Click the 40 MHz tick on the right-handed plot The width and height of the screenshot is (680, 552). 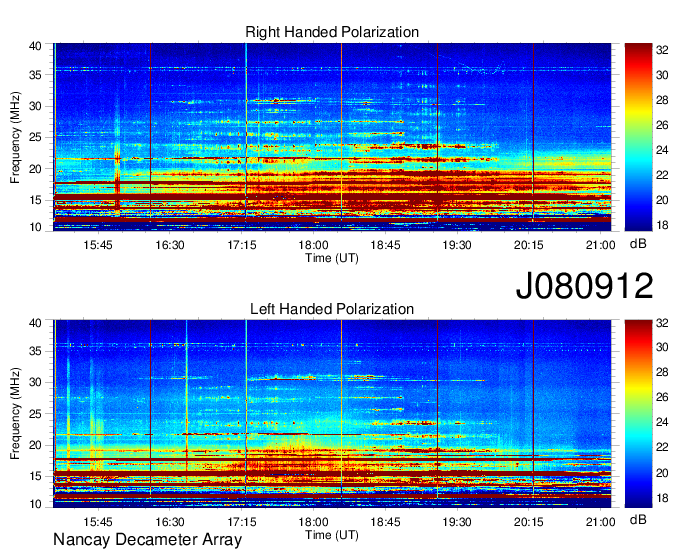(x=35, y=46)
